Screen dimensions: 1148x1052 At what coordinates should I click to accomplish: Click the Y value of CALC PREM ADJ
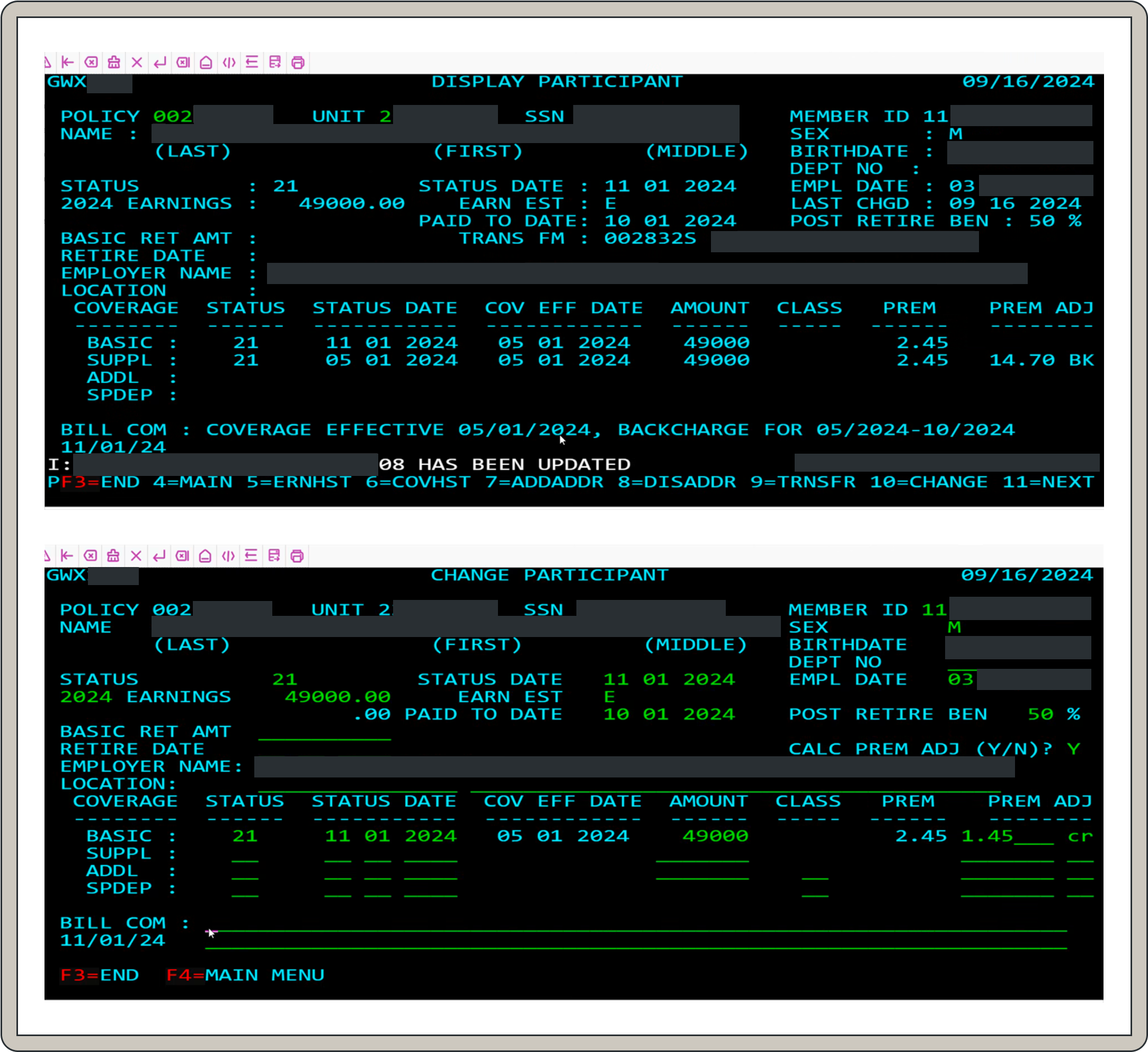coord(1073,749)
